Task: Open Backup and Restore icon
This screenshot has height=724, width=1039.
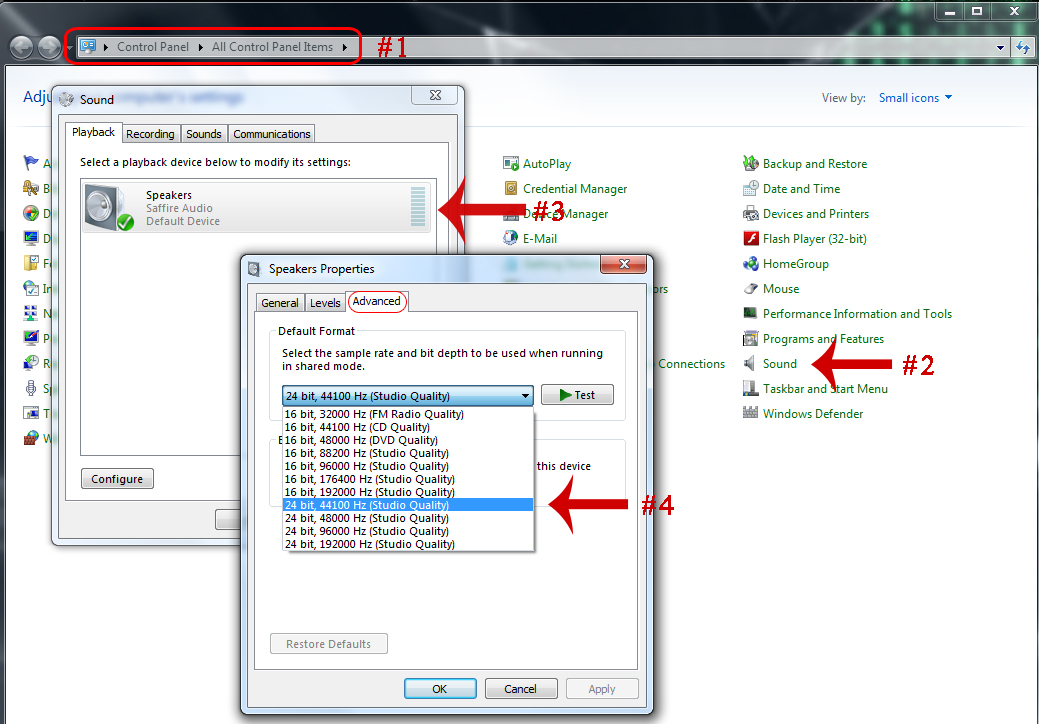Action: pos(750,164)
